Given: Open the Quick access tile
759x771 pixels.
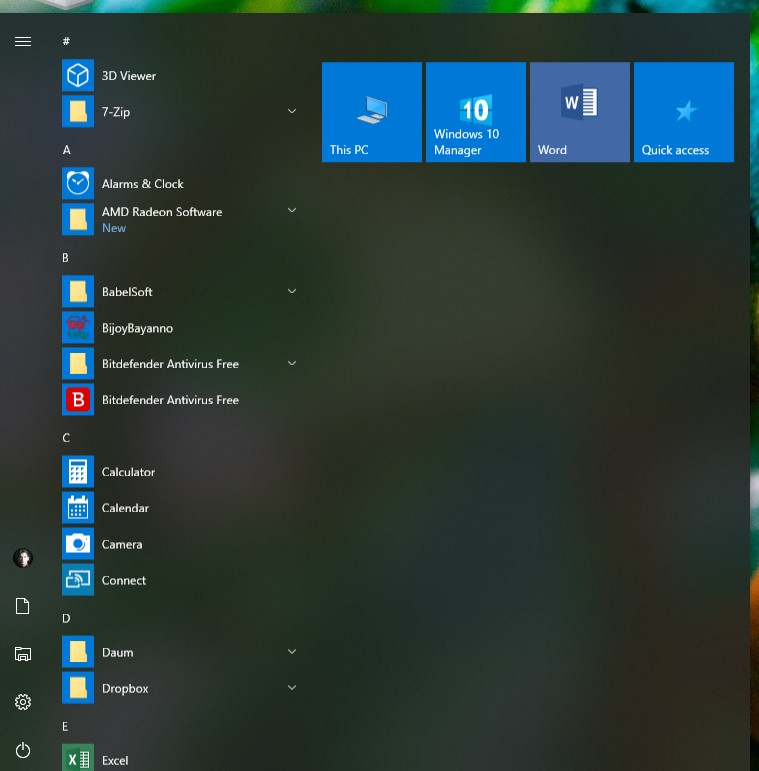Looking at the screenshot, I should pyautogui.click(x=684, y=112).
